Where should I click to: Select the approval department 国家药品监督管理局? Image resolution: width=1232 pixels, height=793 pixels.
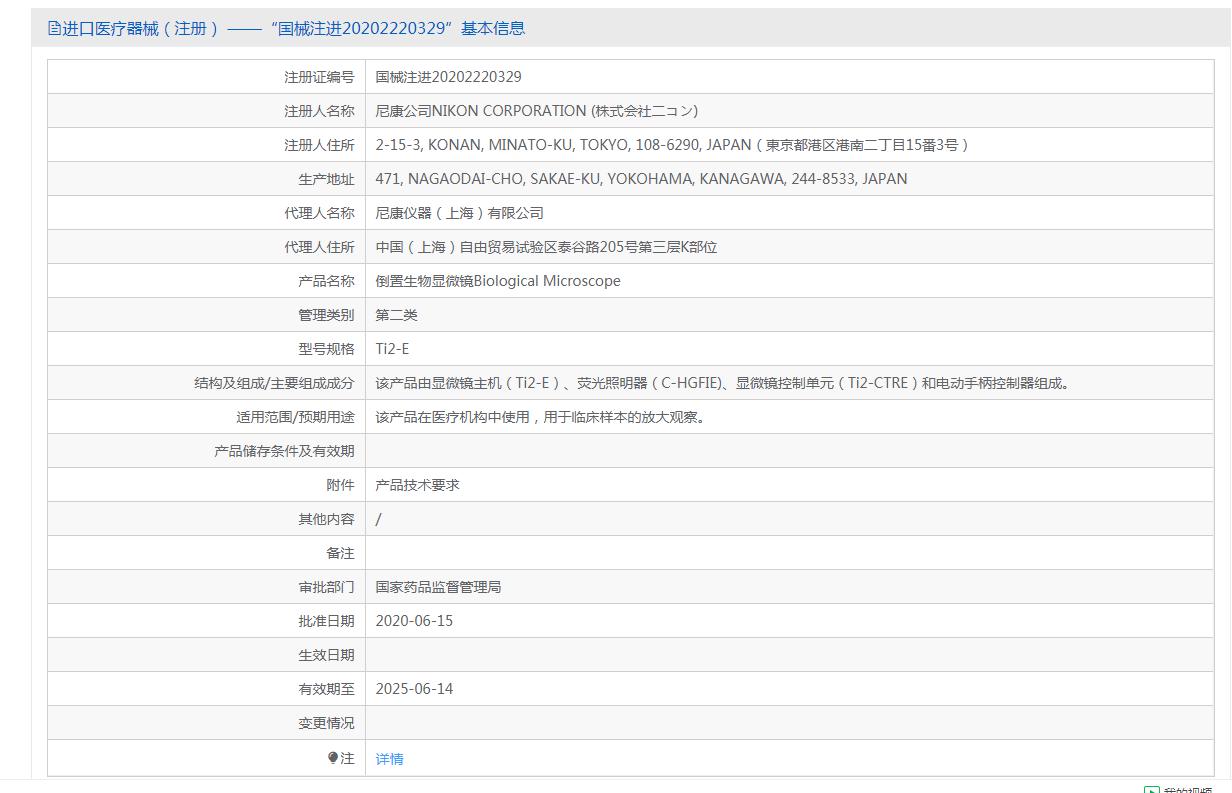439,587
